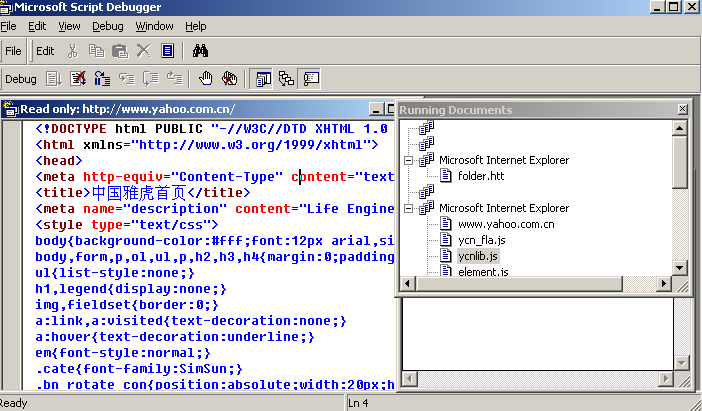Click the second unnamed tree node icon
The height and width of the screenshot is (411, 702).
[x=426, y=144]
